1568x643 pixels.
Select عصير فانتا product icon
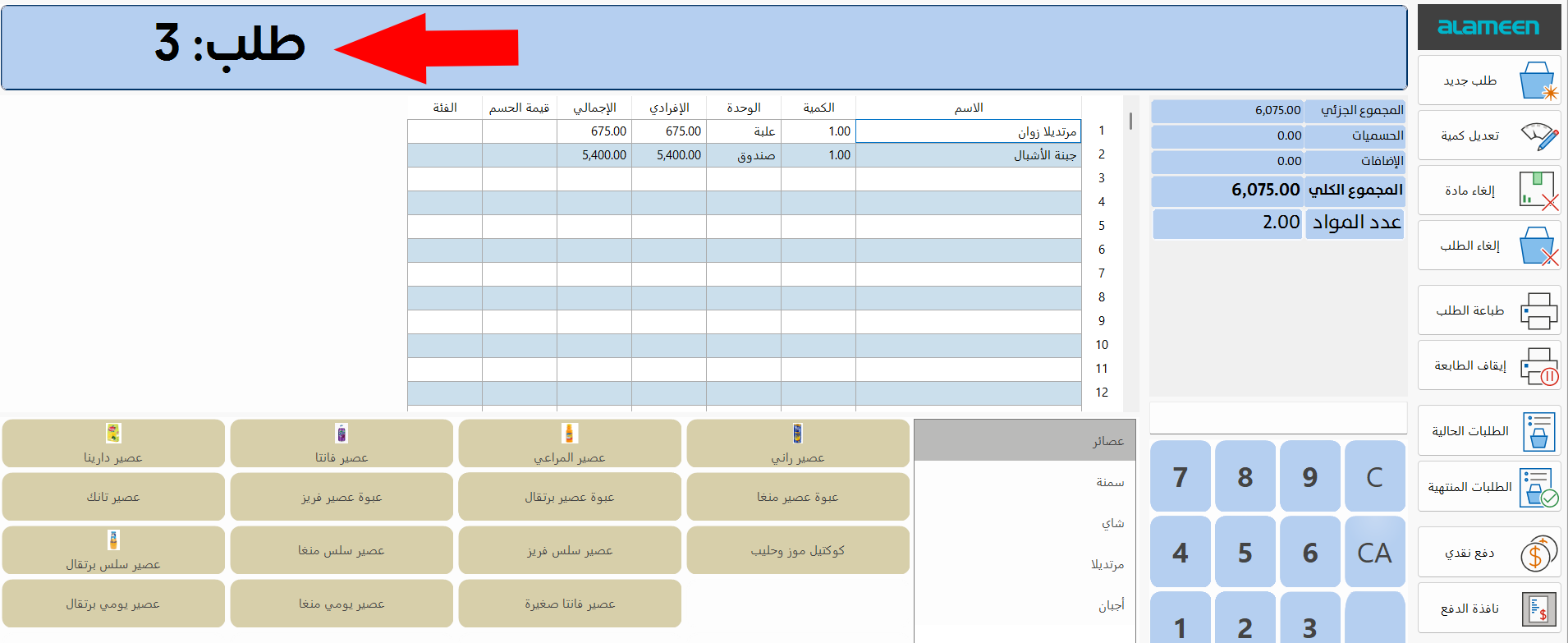tap(342, 433)
